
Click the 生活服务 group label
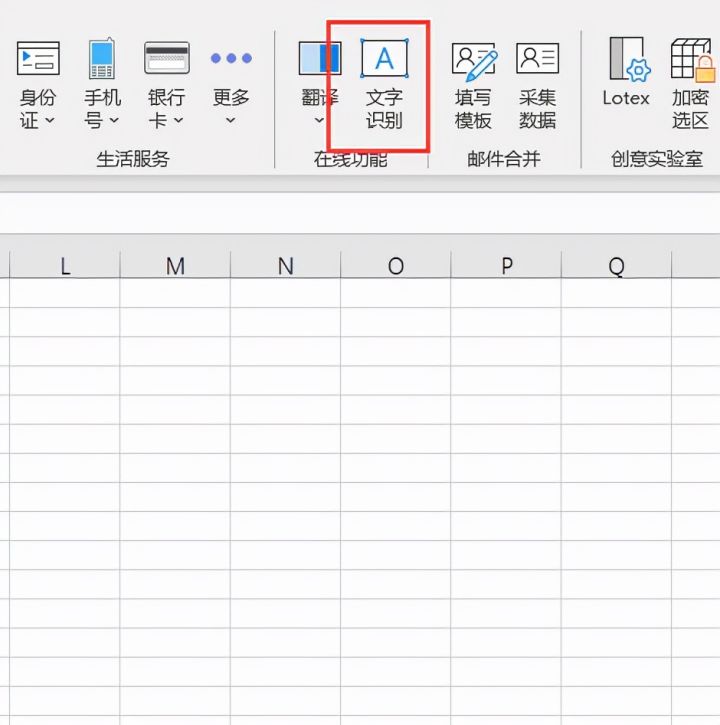pos(133,159)
